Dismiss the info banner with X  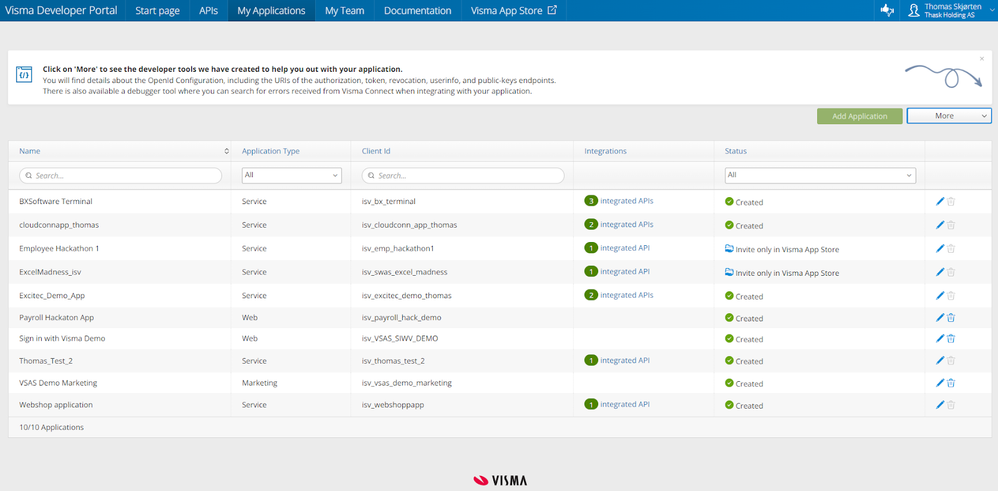(982, 59)
